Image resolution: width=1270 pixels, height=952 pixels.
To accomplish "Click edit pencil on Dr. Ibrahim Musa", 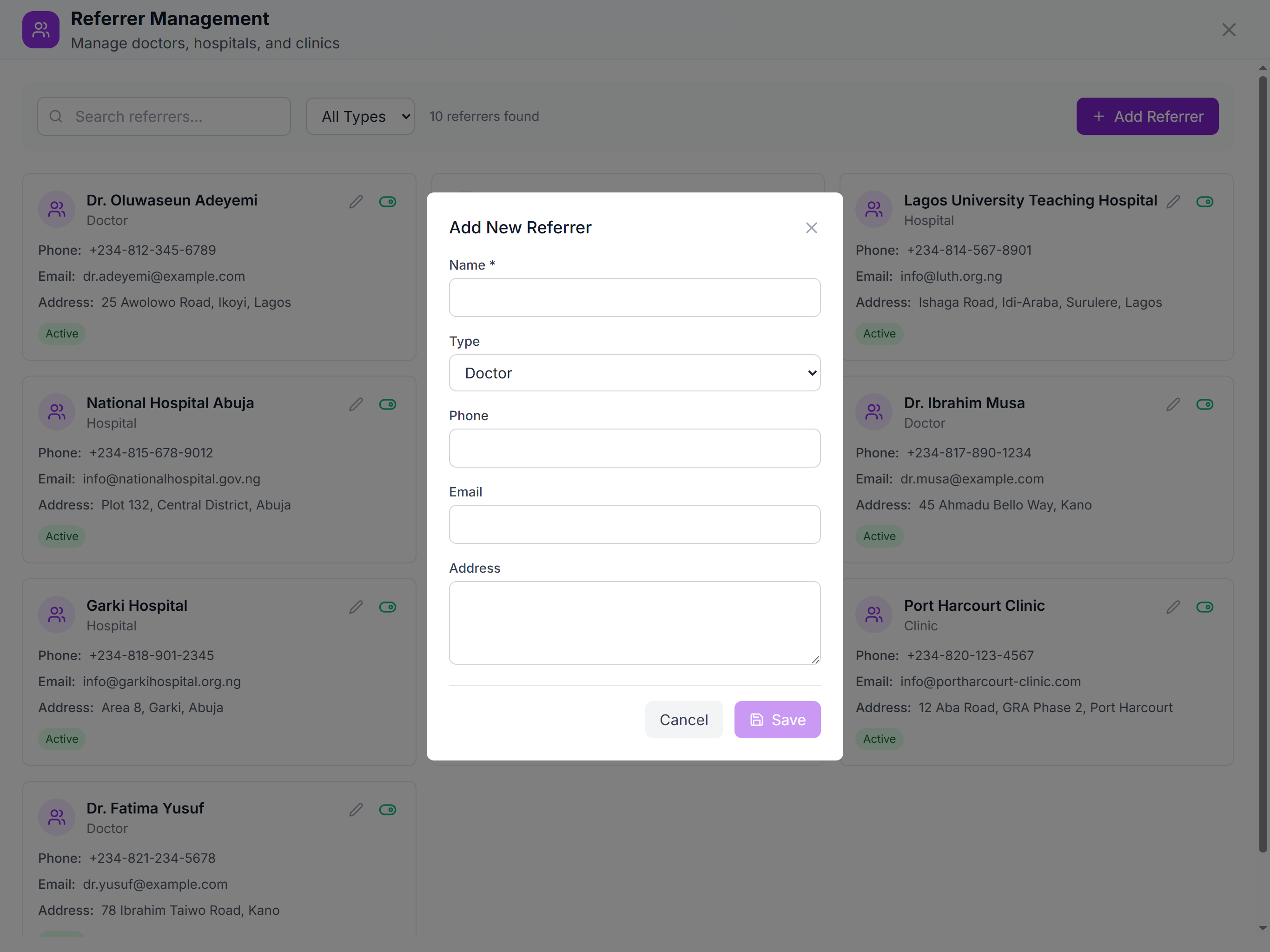I will coord(1173,404).
